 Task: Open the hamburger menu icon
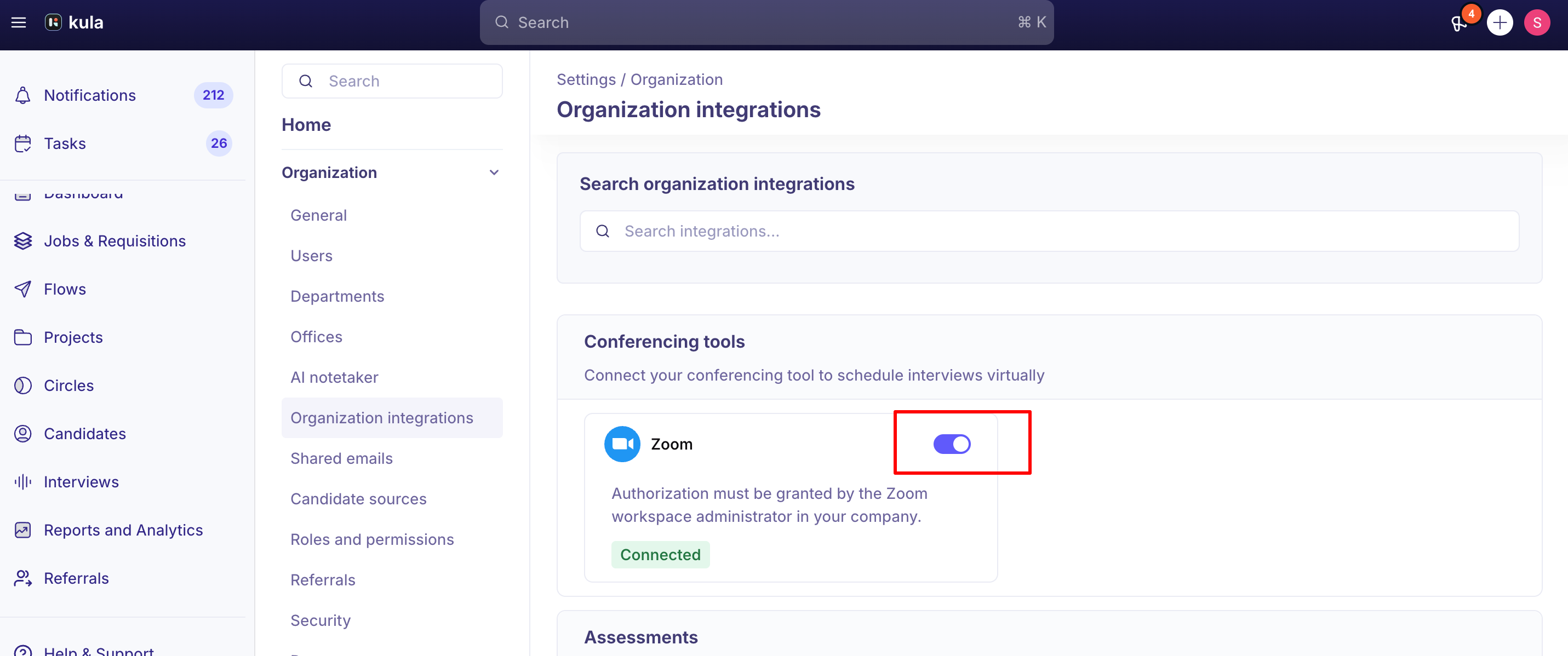point(19,22)
